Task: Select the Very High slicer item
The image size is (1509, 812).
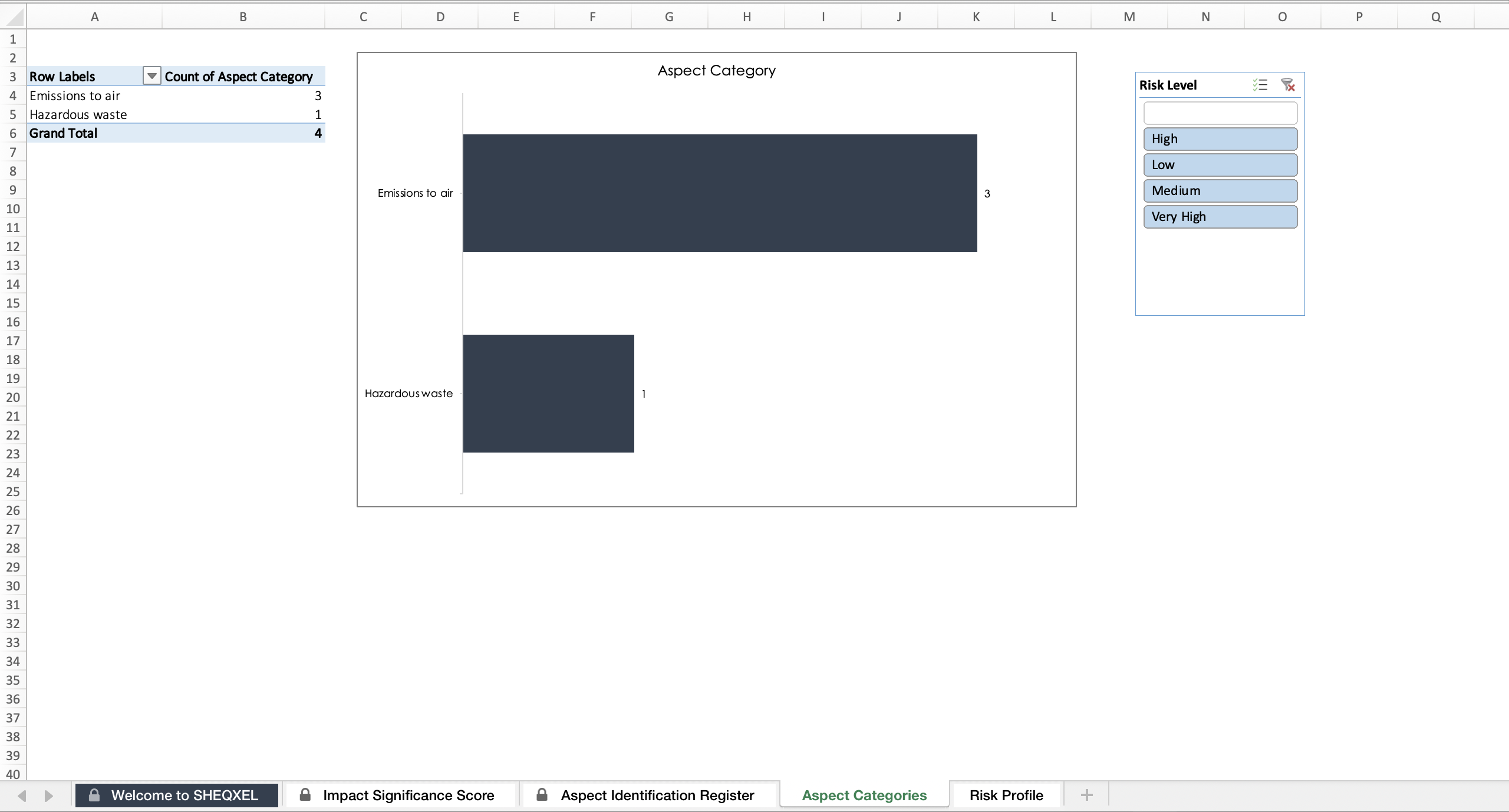Action: point(1220,217)
